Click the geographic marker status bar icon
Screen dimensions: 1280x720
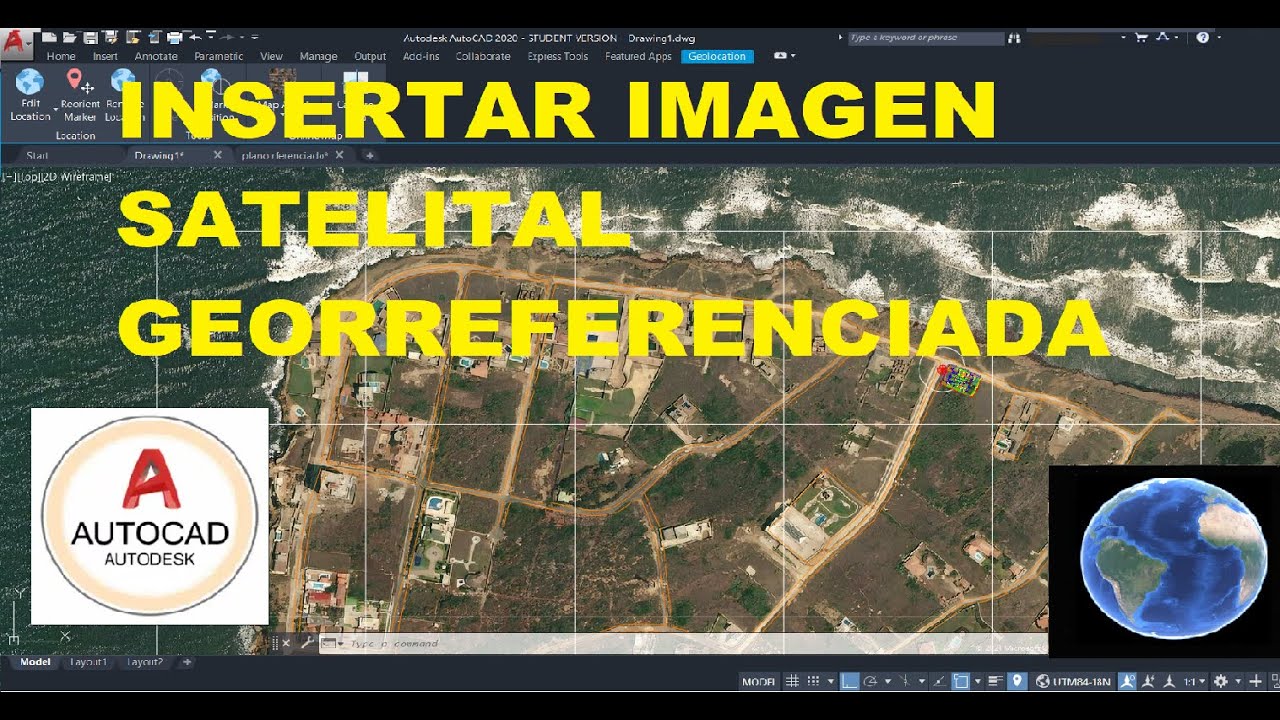(1016, 681)
